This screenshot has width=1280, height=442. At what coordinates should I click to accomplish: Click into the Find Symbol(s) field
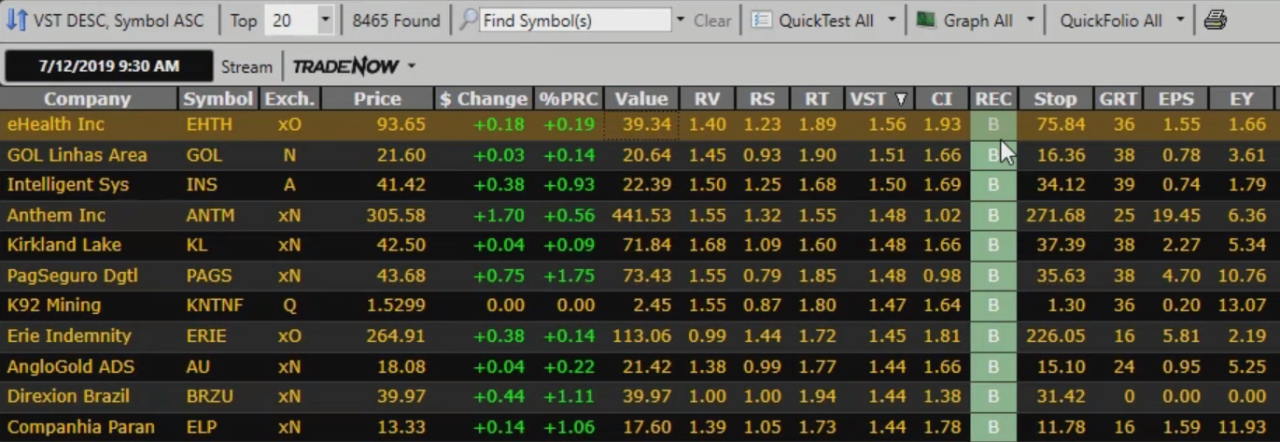coord(575,20)
